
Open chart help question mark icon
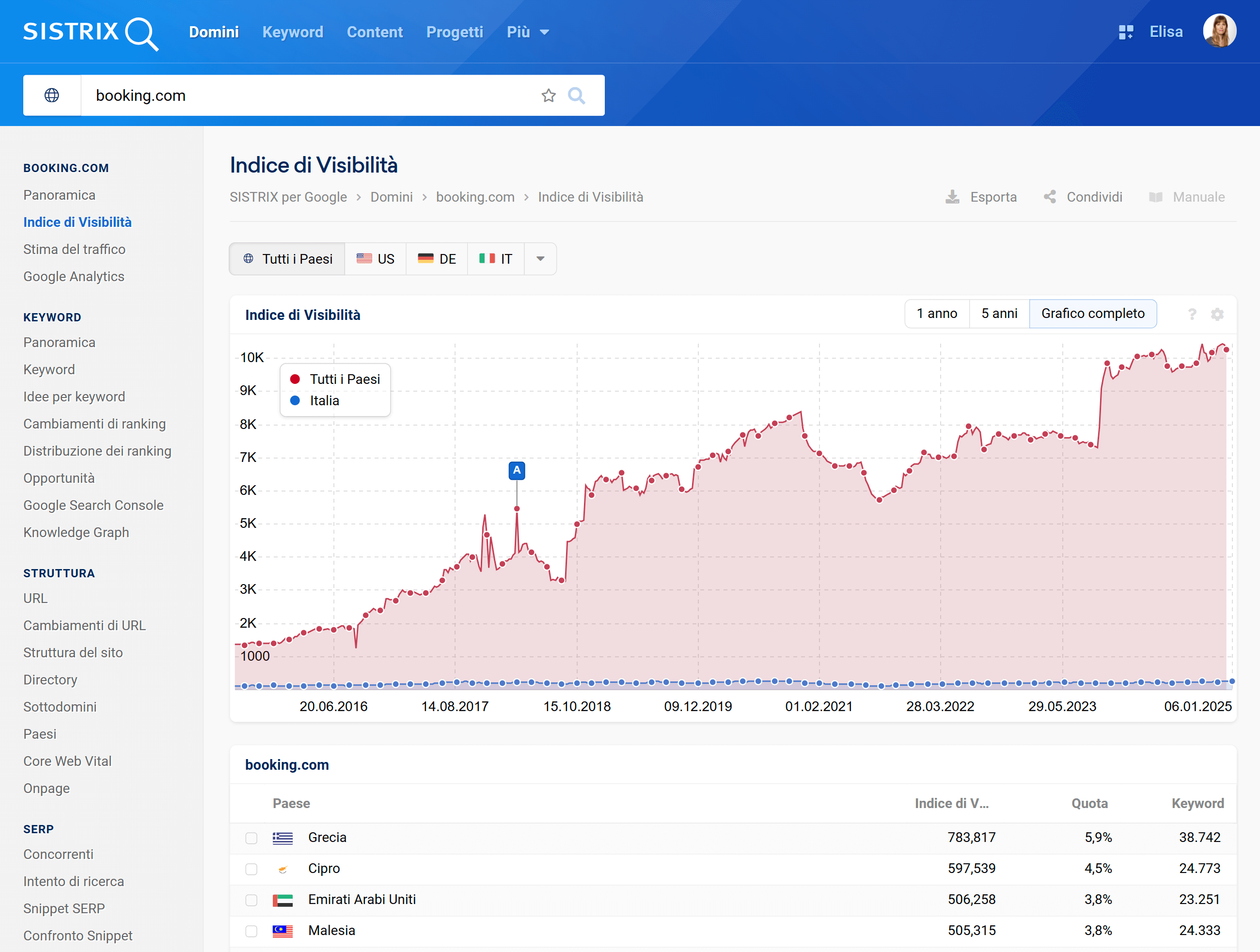click(1192, 314)
